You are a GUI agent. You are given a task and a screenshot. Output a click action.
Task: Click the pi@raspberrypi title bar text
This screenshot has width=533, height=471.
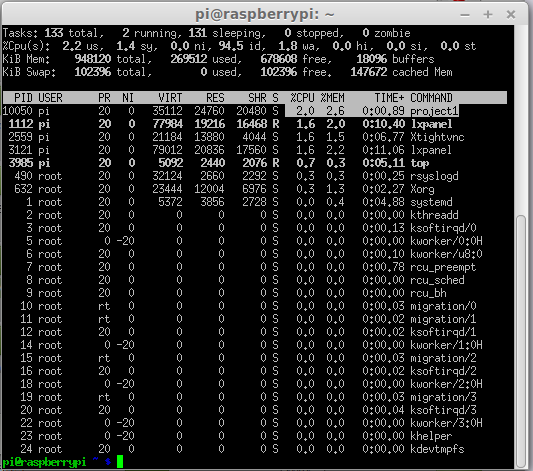click(x=264, y=15)
